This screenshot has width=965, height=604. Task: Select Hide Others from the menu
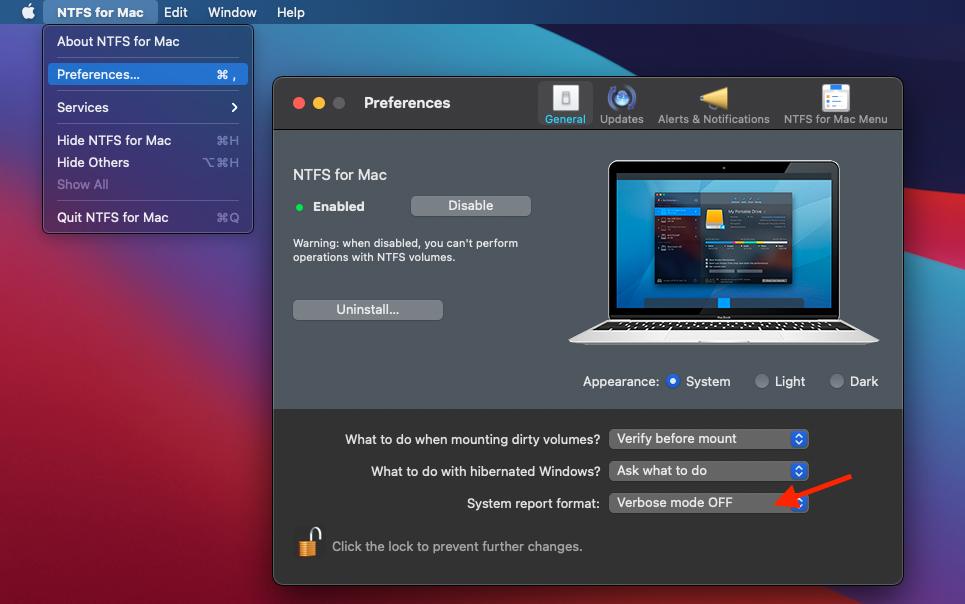pyautogui.click(x=93, y=162)
